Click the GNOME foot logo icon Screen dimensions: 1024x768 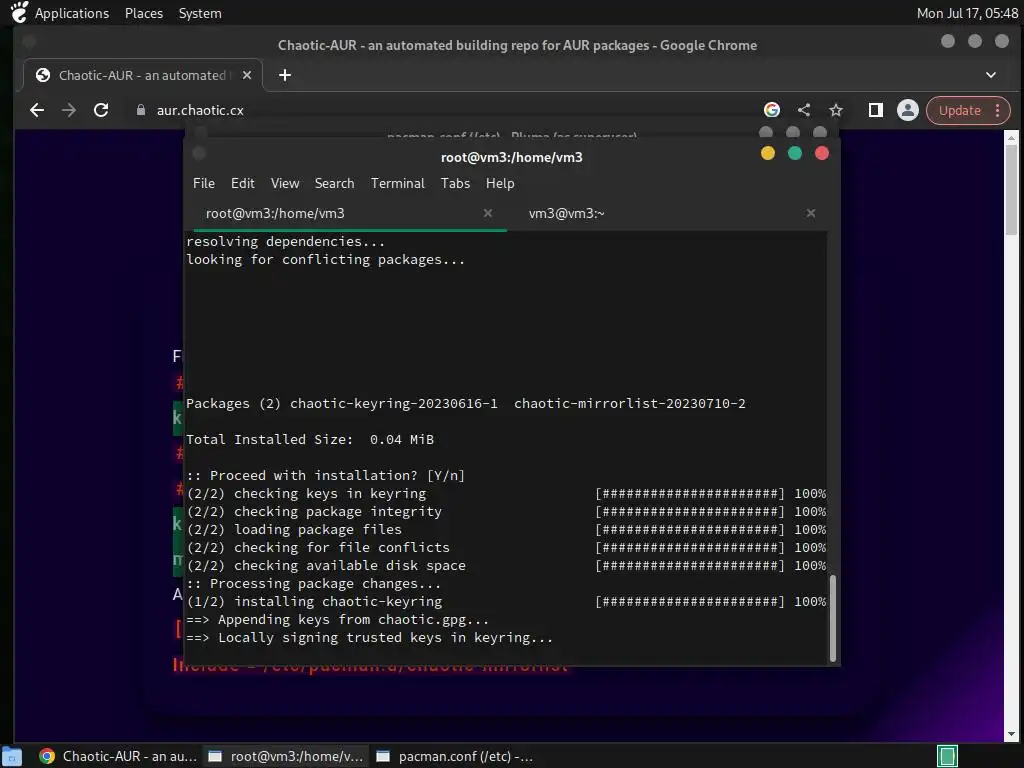coord(19,12)
